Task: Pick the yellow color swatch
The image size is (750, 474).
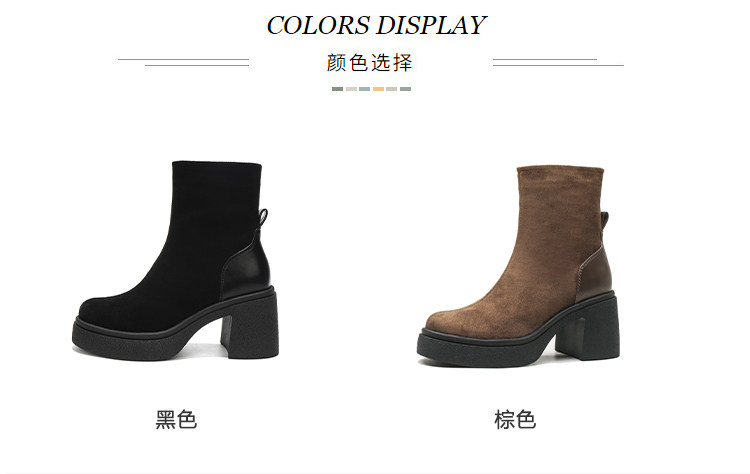Action: [378, 89]
